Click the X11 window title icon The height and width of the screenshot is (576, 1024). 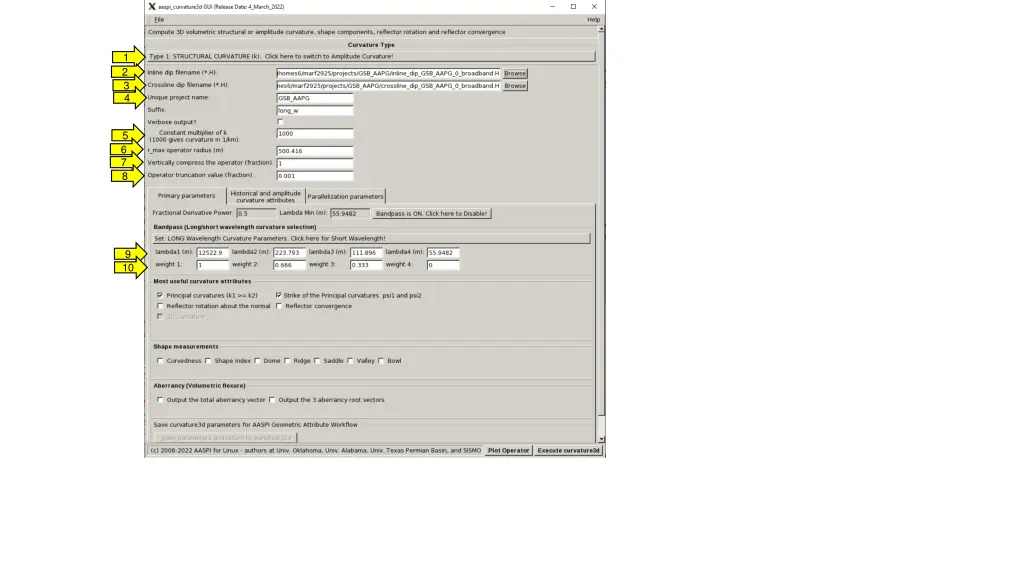(152, 7)
